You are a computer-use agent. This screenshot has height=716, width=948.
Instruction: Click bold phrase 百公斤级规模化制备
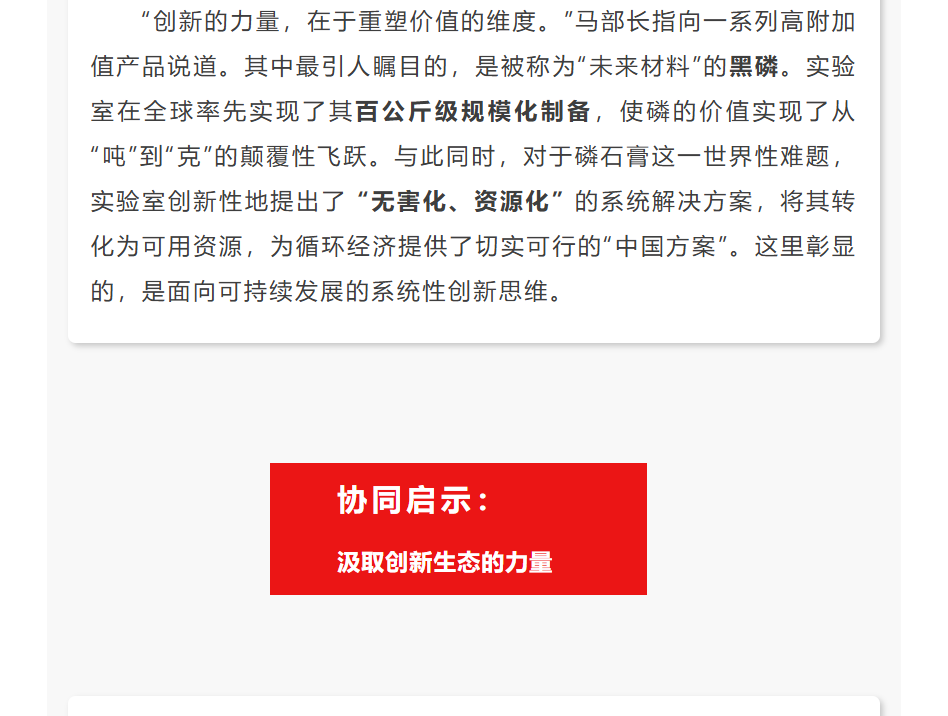pos(473,112)
